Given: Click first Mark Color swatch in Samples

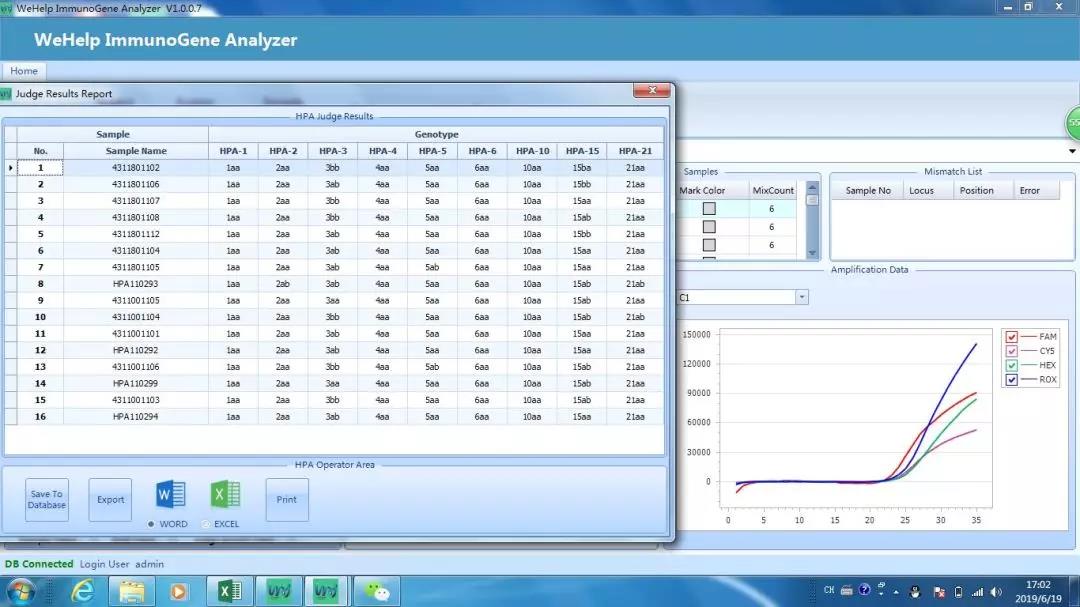Looking at the screenshot, I should pos(709,208).
